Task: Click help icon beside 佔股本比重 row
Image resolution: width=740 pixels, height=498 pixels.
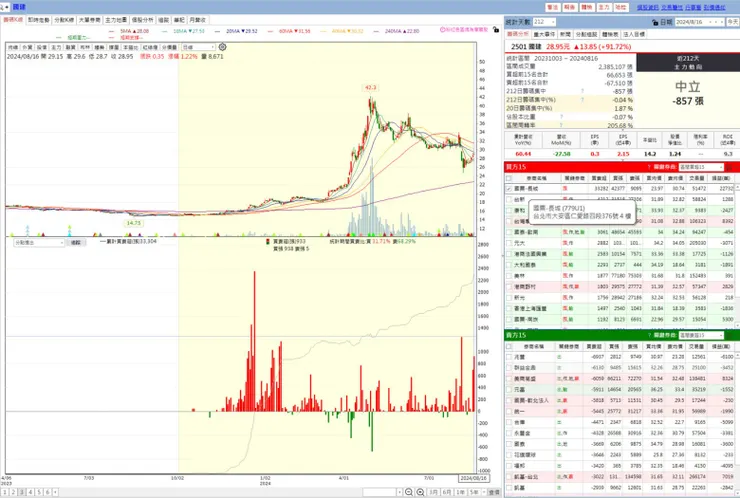Action: point(562,117)
